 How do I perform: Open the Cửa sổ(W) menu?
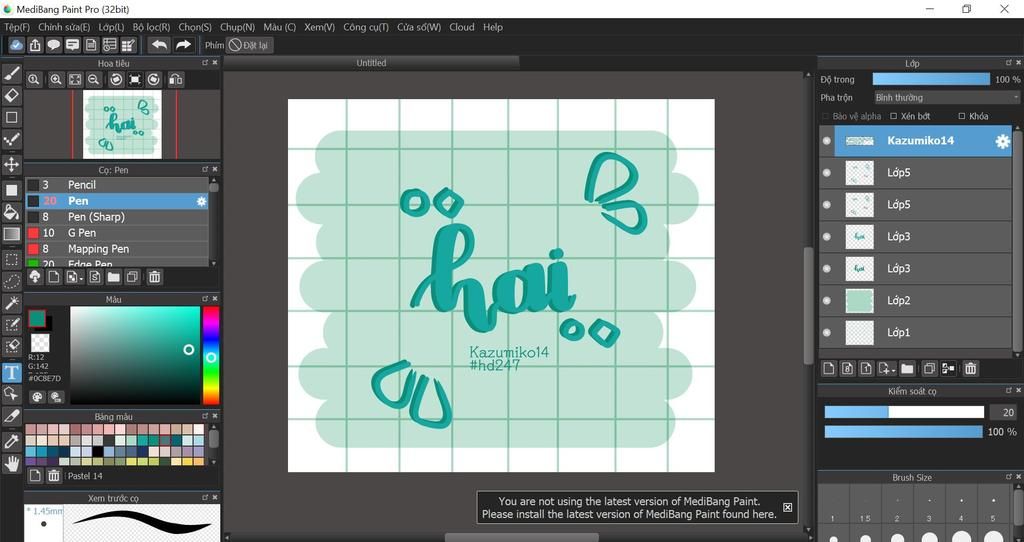tap(419, 27)
